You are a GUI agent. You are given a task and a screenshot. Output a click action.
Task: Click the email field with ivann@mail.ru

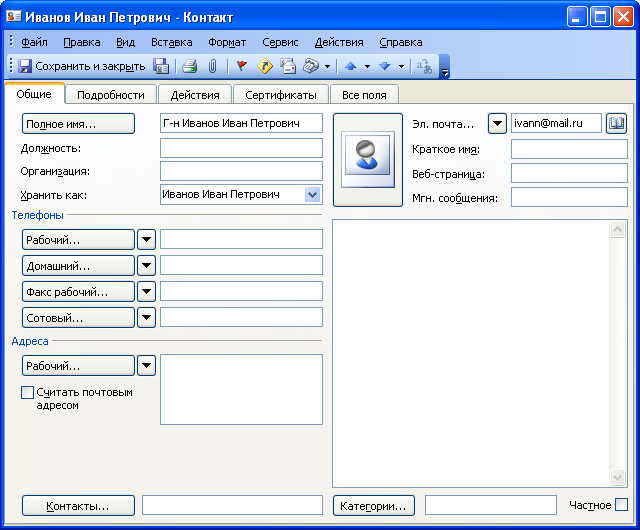click(x=556, y=123)
